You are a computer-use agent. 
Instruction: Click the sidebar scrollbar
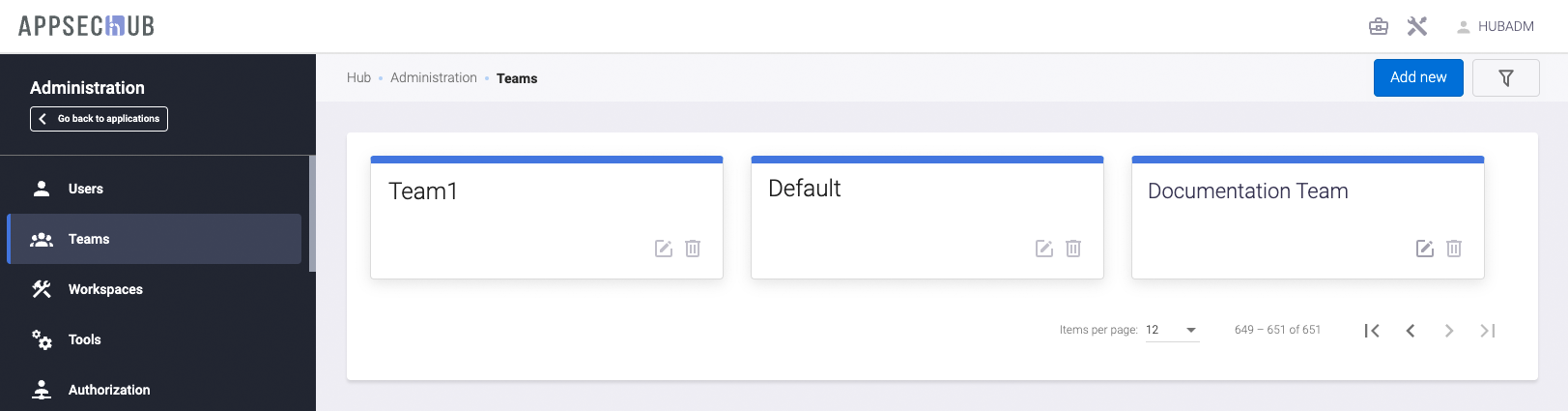pyautogui.click(x=312, y=213)
